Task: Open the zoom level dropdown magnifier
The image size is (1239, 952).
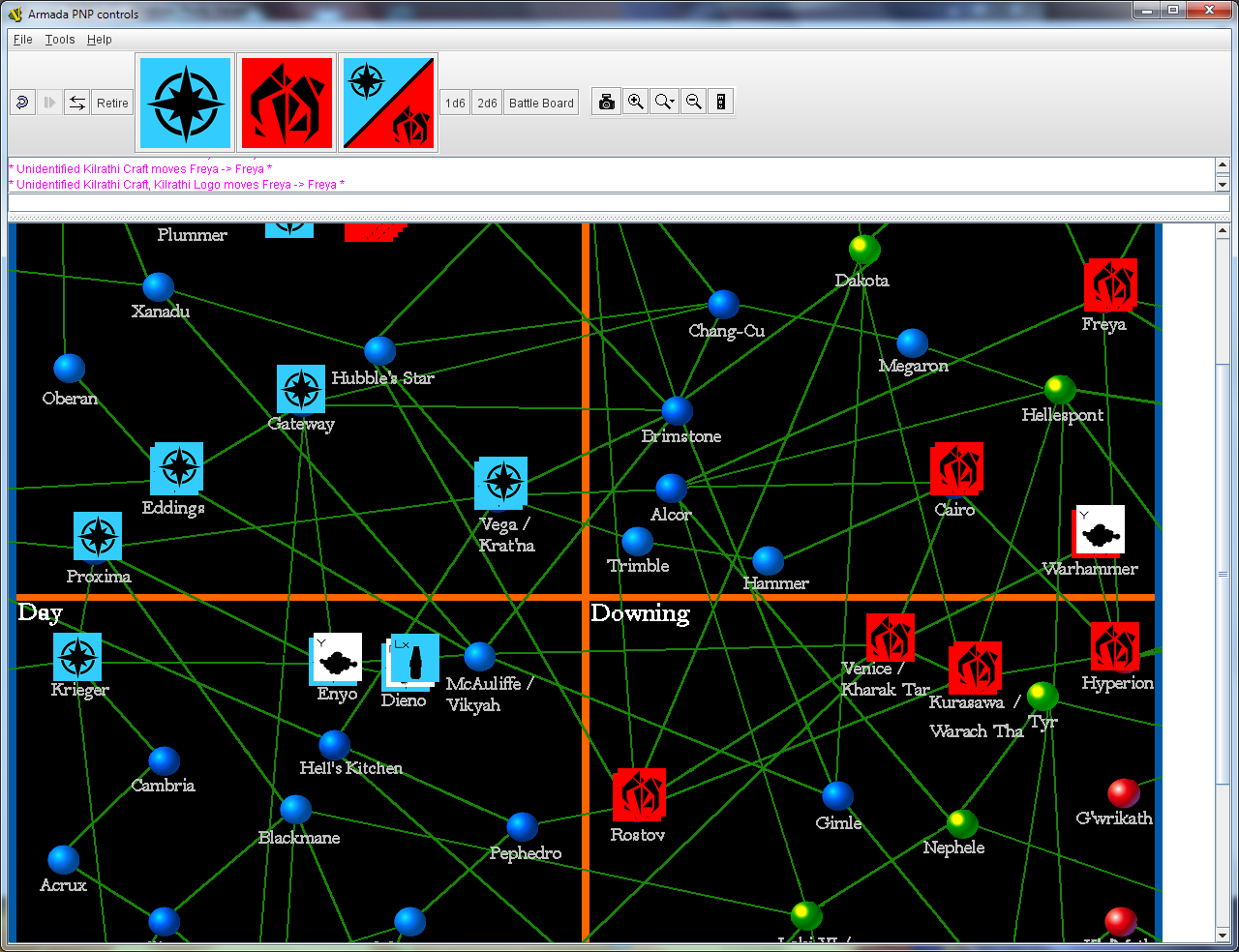Action: point(664,103)
